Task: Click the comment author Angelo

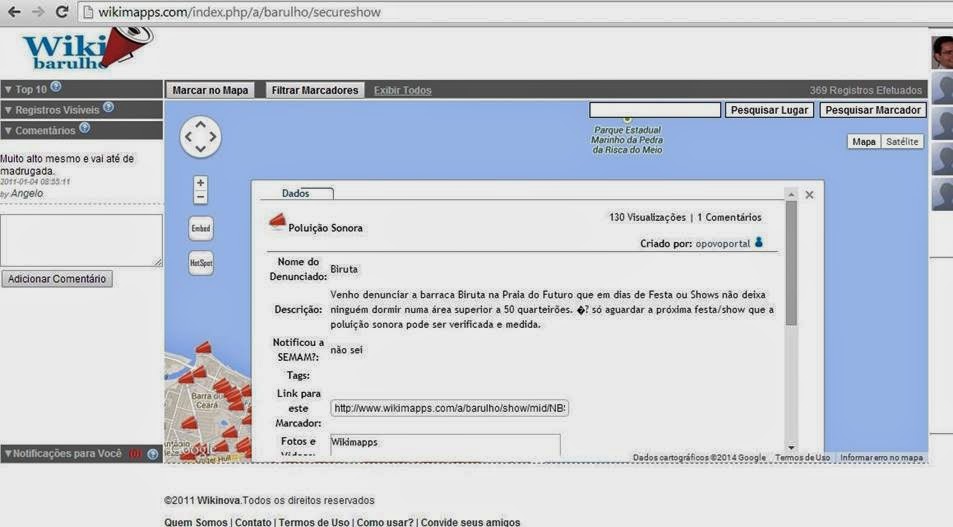Action: tap(27, 193)
